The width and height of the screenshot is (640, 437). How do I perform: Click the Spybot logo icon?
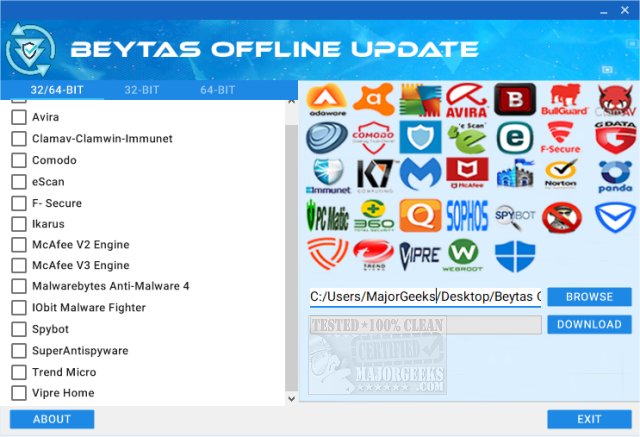point(515,216)
